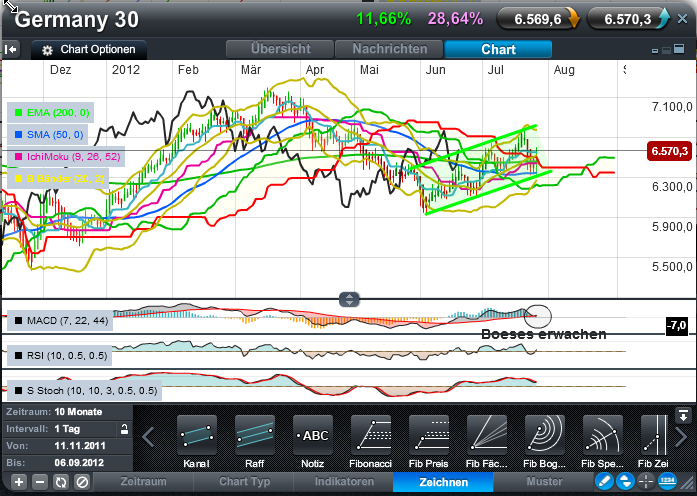
Task: Click the minus zoom-out icon
Action: [40, 482]
